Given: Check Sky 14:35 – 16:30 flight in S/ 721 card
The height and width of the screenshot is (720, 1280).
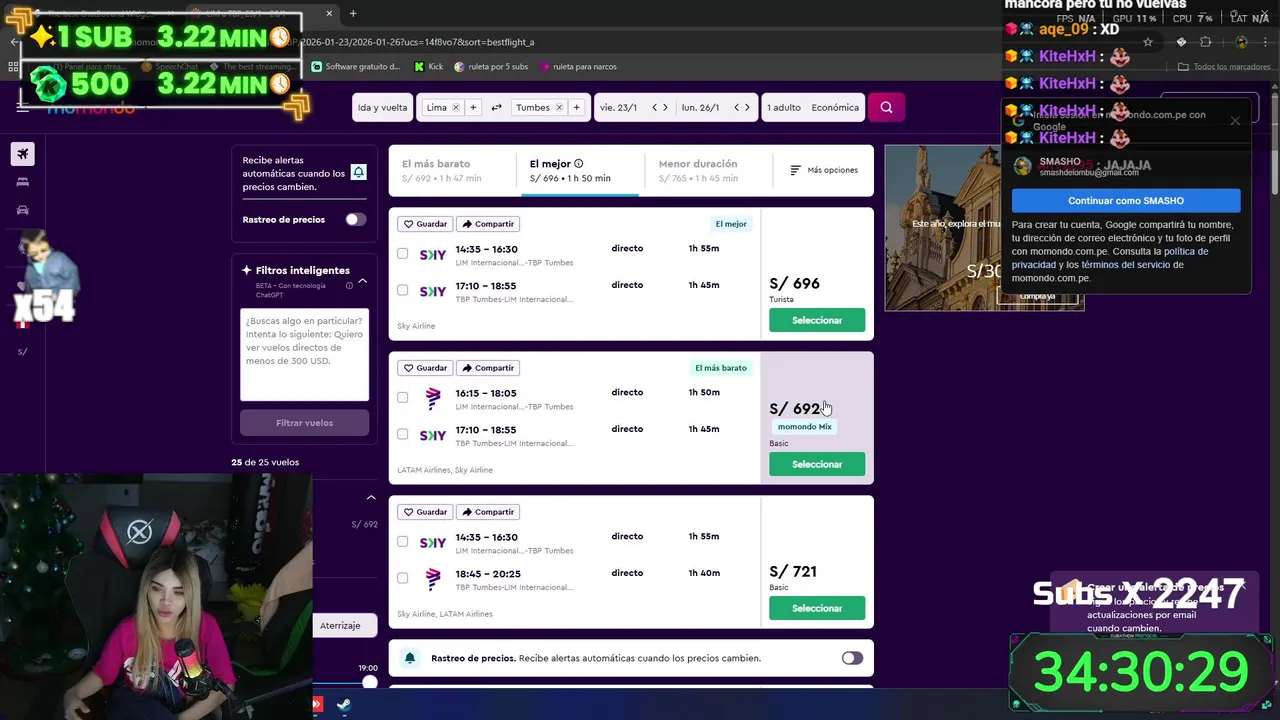Looking at the screenshot, I should (x=403, y=542).
